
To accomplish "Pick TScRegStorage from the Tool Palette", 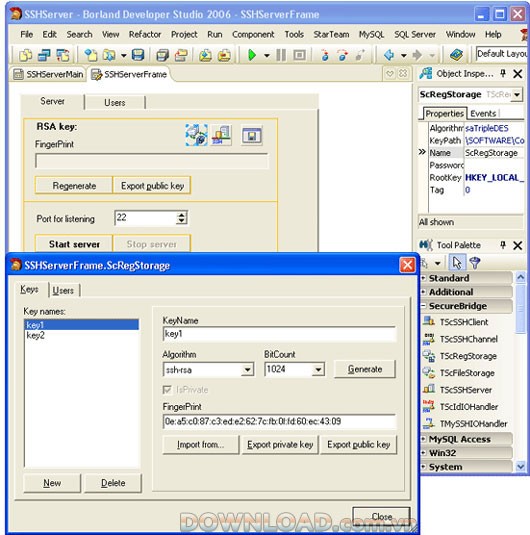I will (468, 356).
